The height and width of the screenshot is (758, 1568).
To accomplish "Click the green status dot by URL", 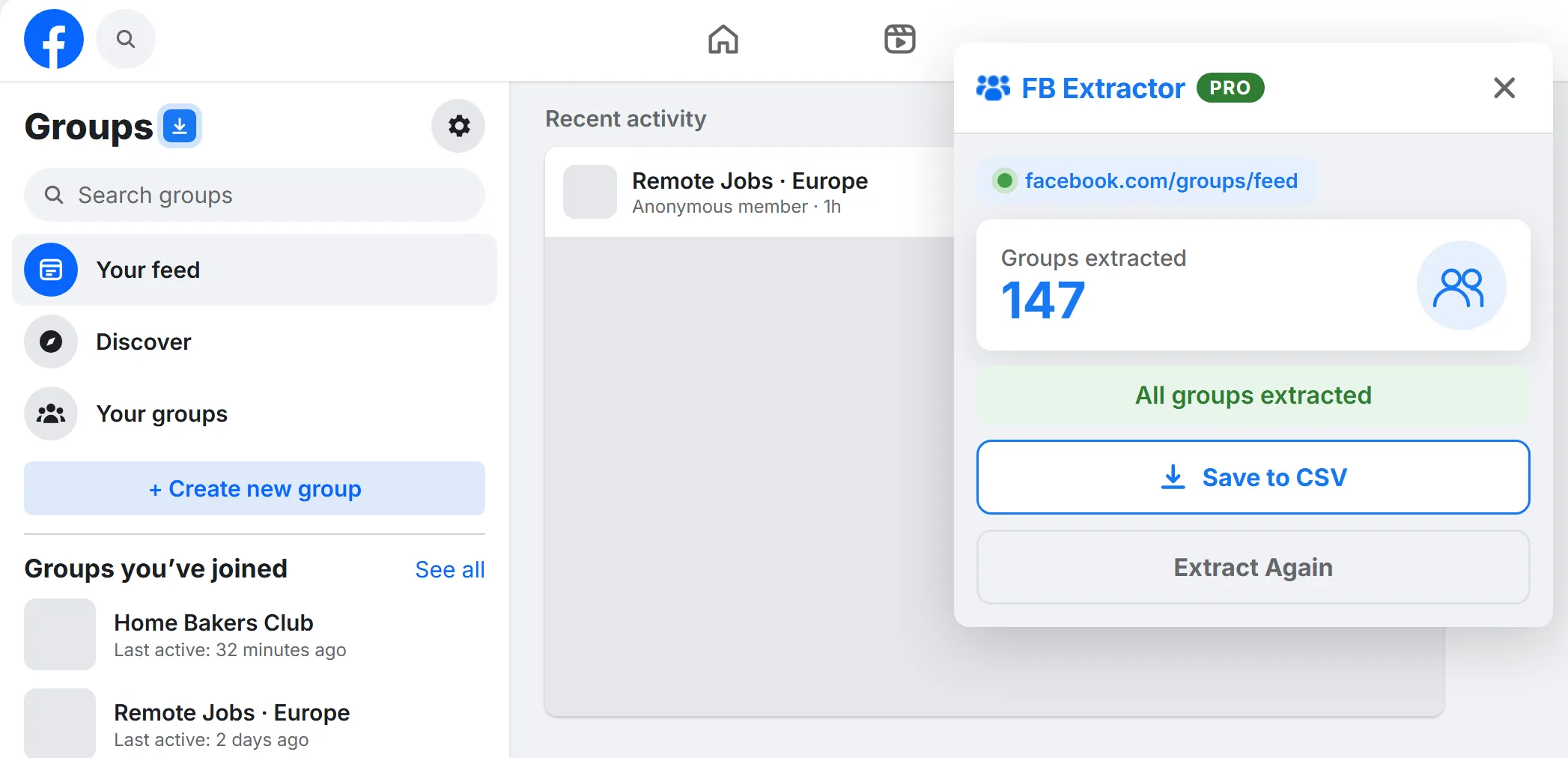I will coord(1005,181).
